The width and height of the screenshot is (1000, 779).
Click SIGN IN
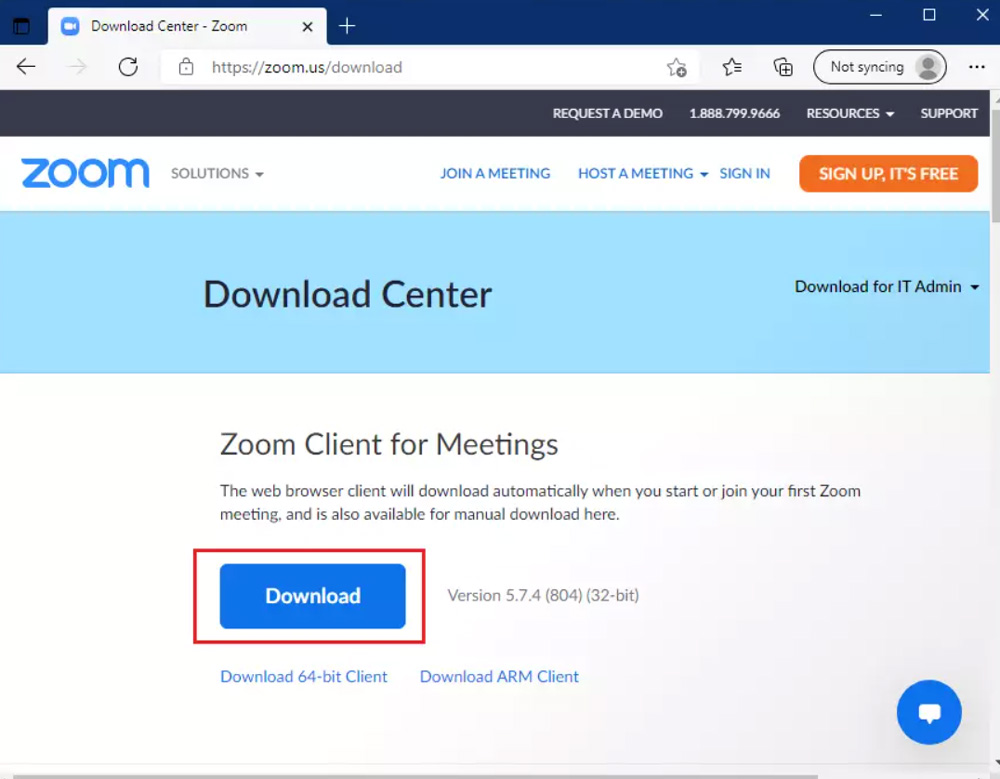tap(744, 174)
